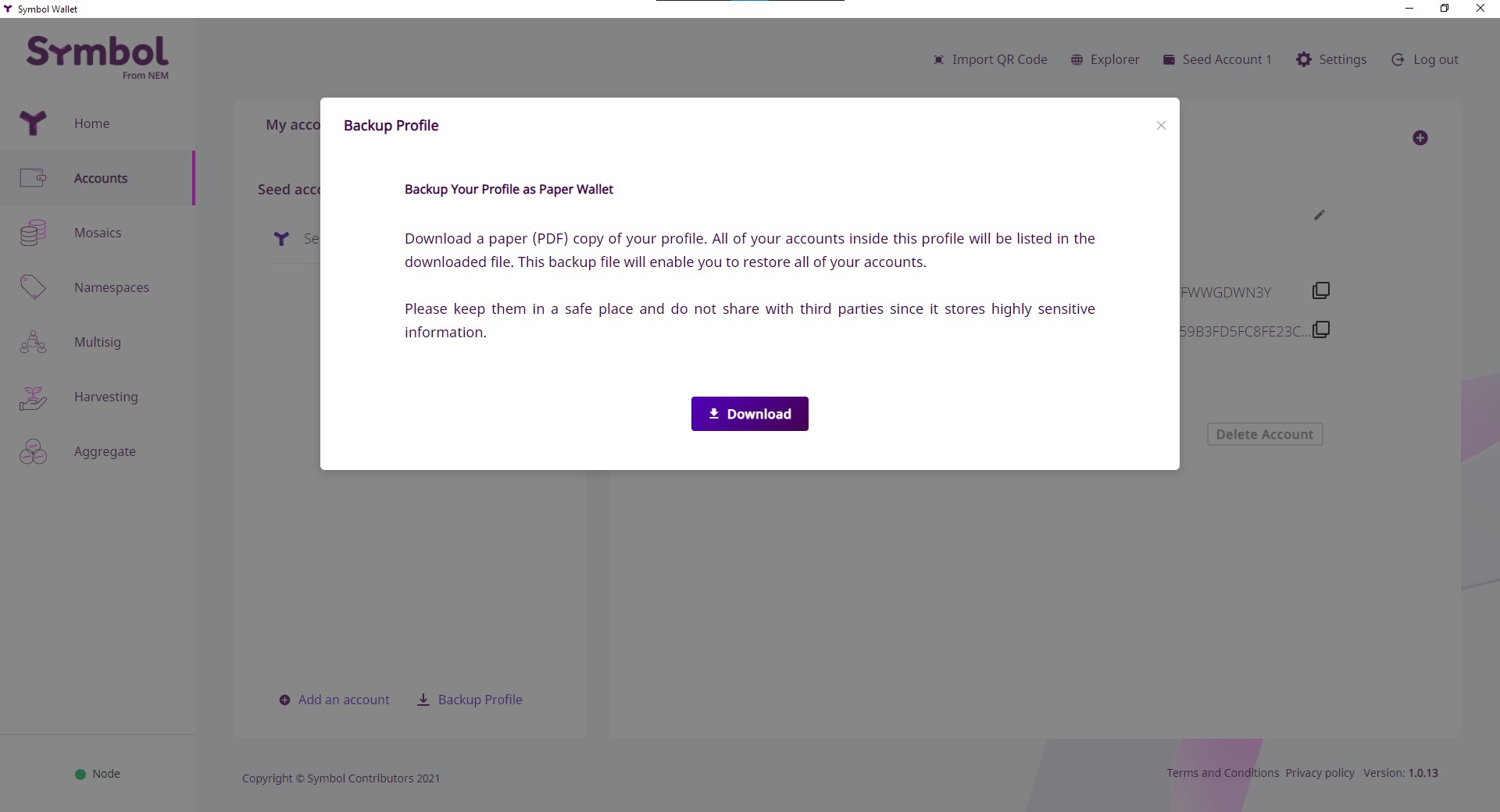Copy the public key value
This screenshot has width=1500, height=812.
(1321, 330)
